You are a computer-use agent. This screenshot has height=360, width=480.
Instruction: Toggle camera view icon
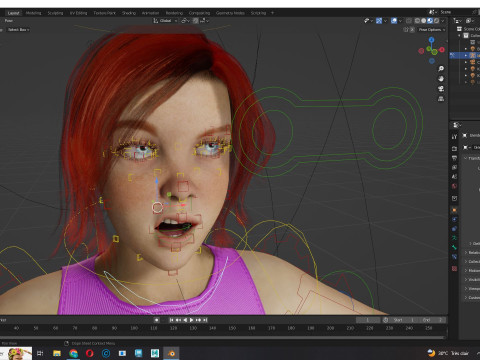[x=441, y=89]
